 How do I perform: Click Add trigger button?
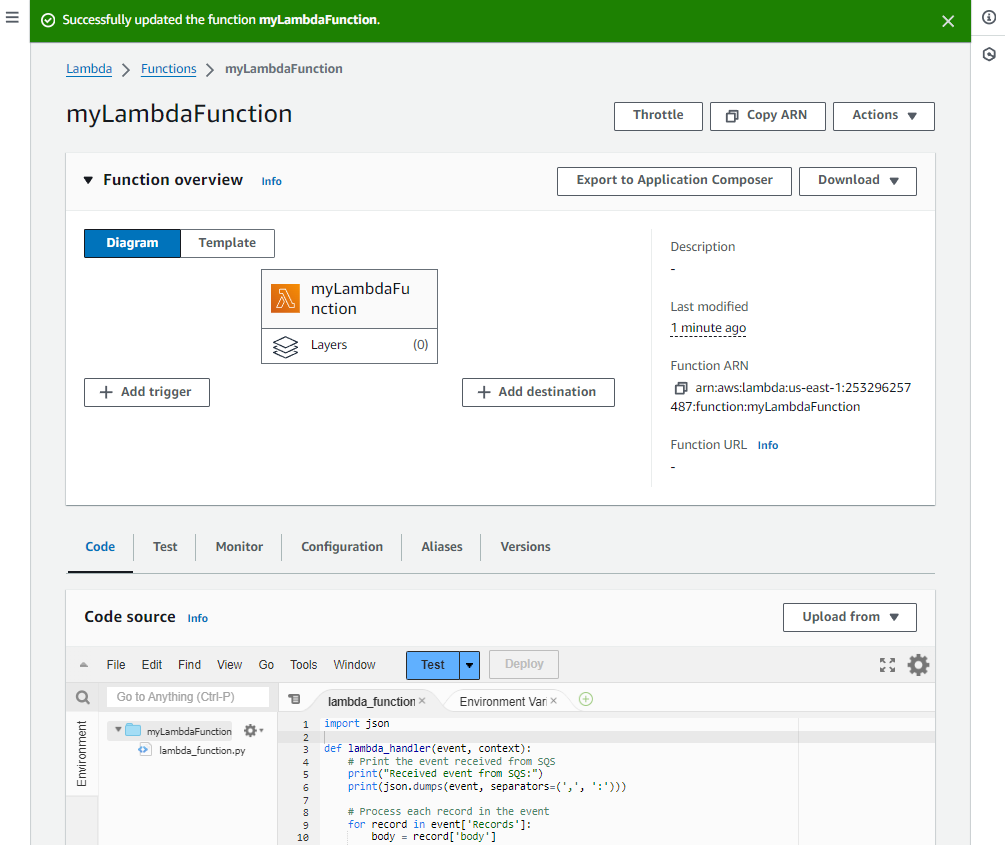click(x=146, y=392)
